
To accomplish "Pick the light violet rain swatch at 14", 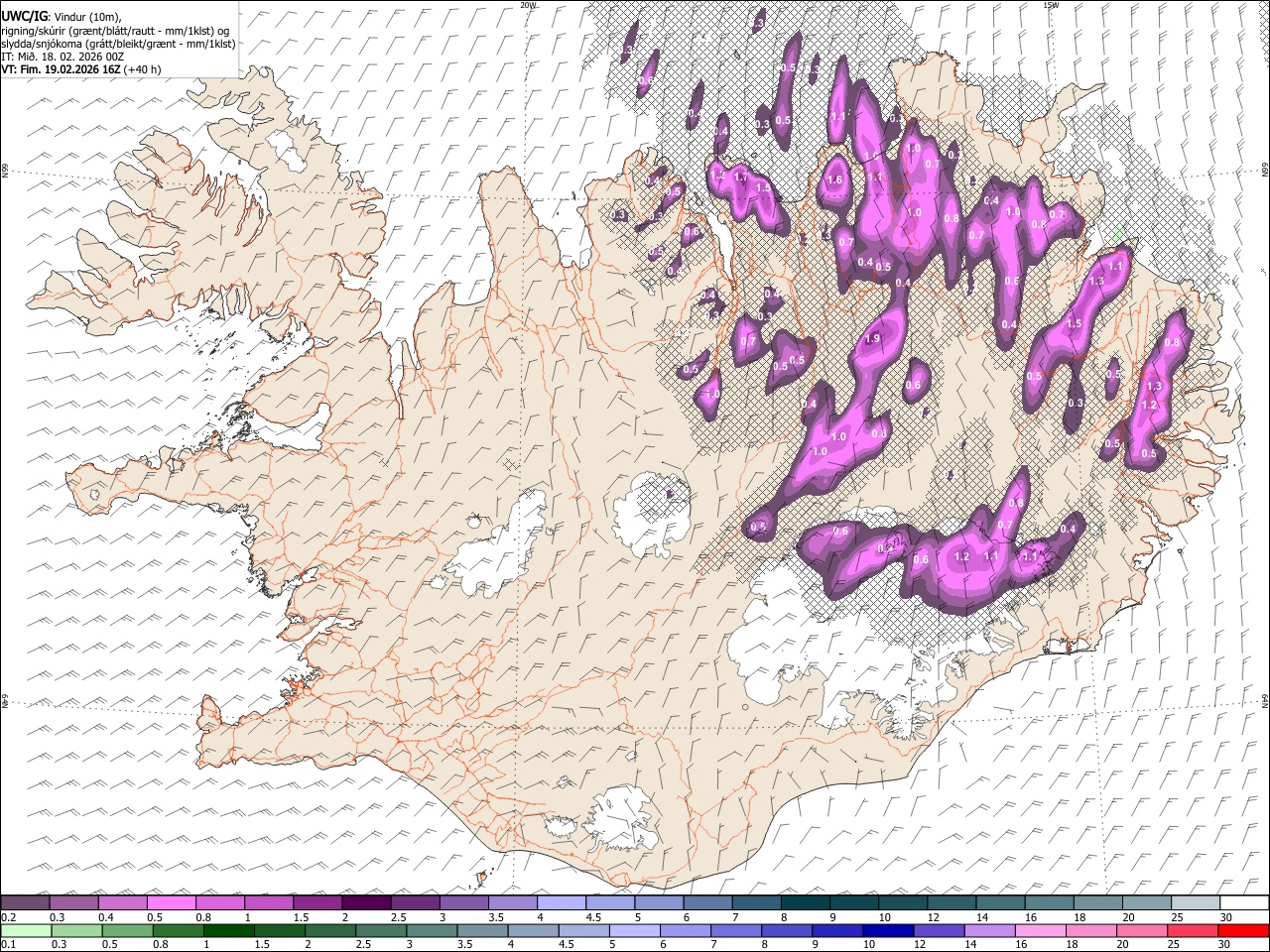I will [x=990, y=930].
